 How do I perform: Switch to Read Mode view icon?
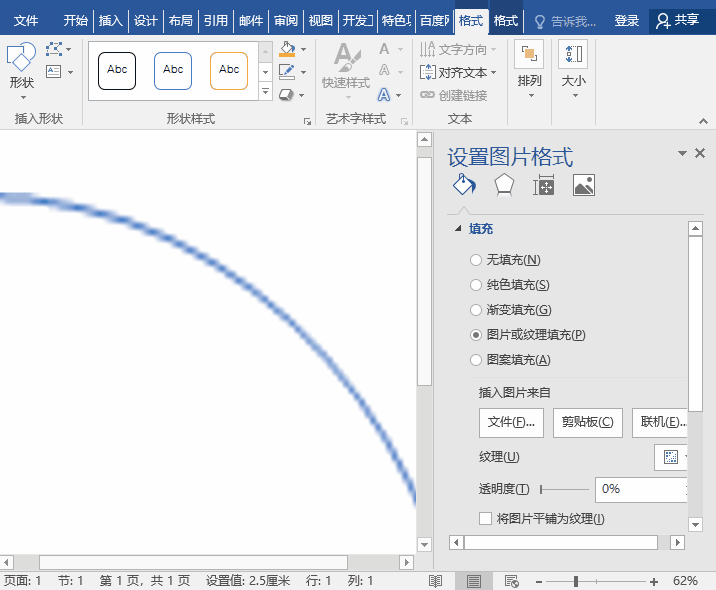click(x=435, y=581)
